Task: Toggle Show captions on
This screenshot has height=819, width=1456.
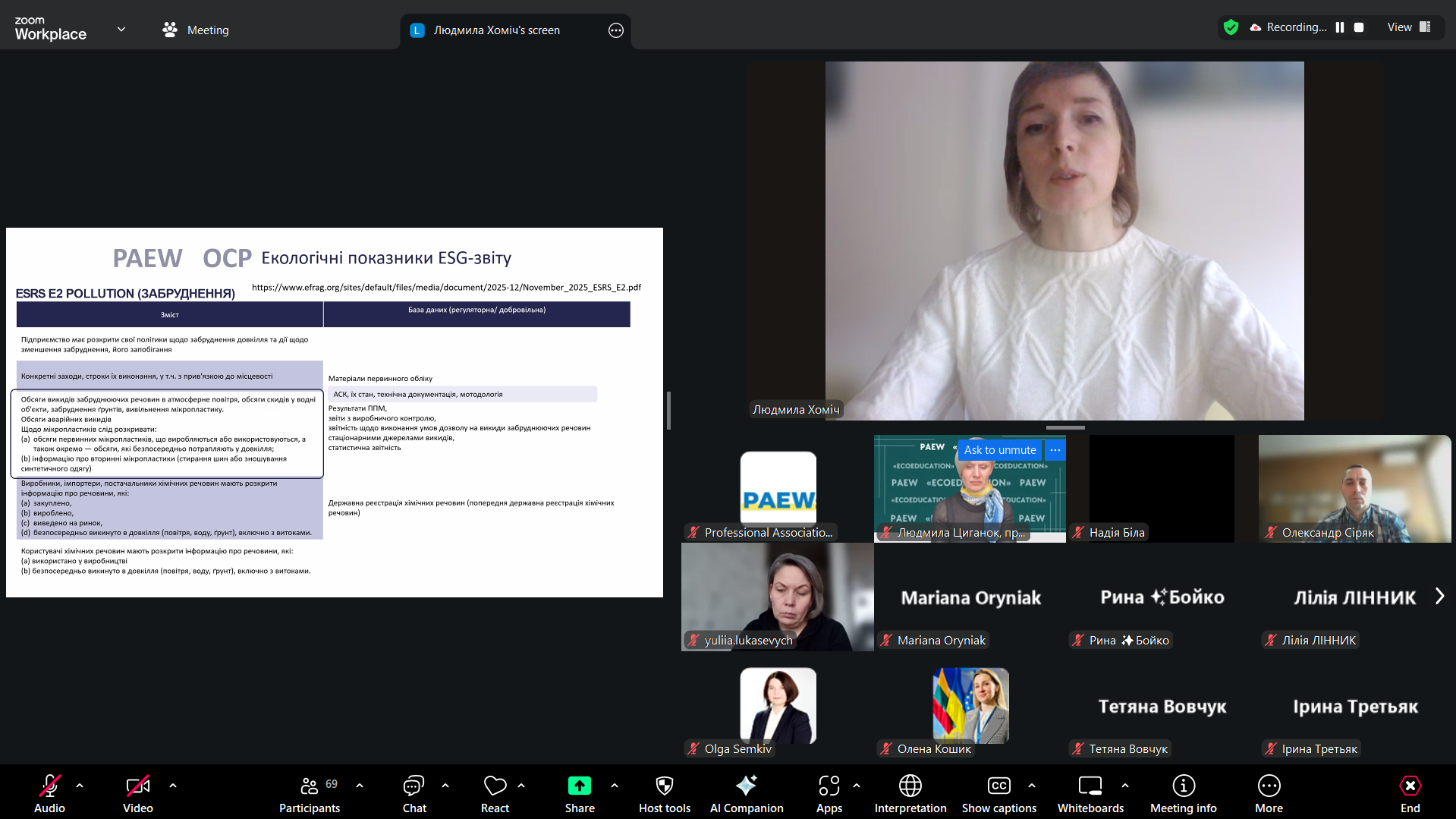Action: point(998,793)
